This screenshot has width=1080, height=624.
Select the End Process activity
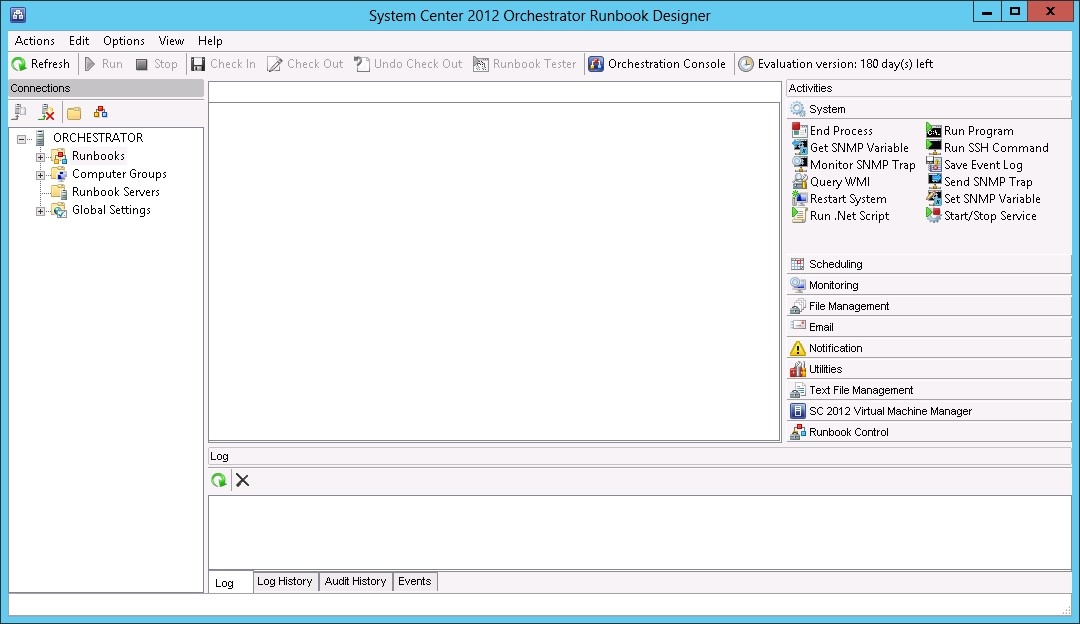coord(832,130)
